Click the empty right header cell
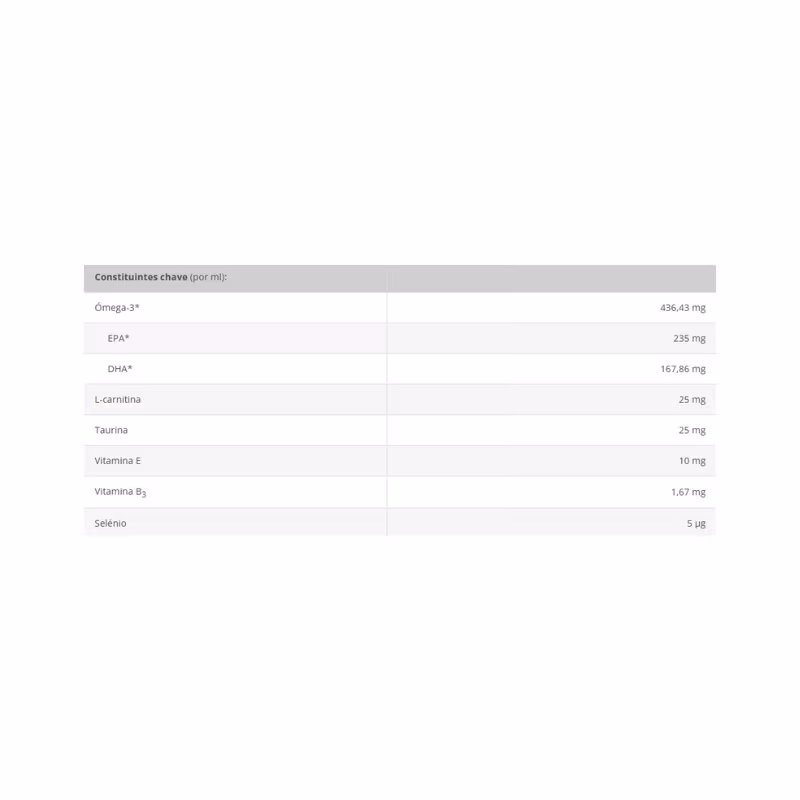Image resolution: width=800 pixels, height=800 pixels. coord(552,279)
